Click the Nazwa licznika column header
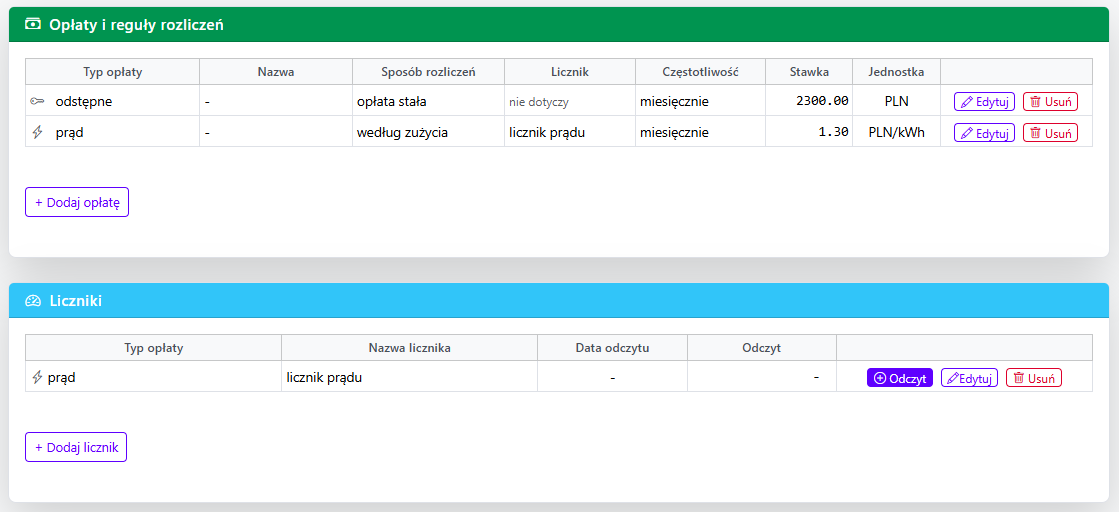The image size is (1119, 512). click(x=410, y=348)
